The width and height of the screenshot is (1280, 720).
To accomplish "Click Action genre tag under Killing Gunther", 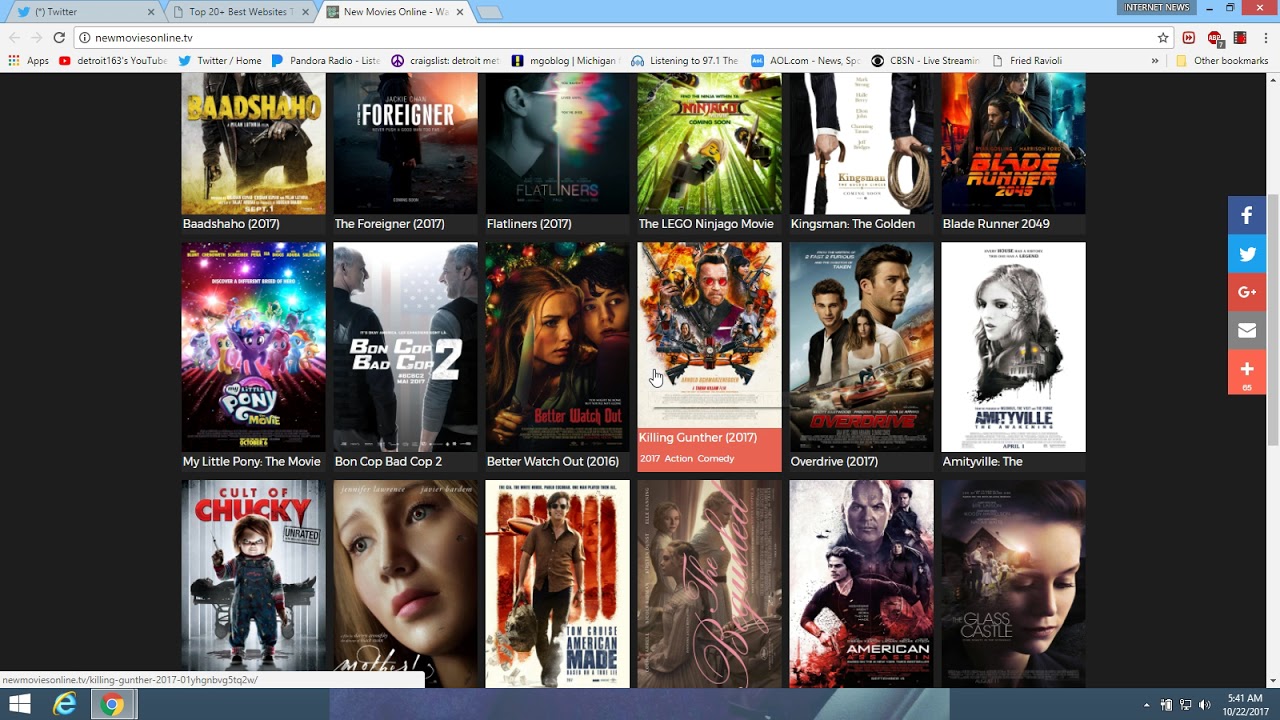I will pyautogui.click(x=678, y=459).
